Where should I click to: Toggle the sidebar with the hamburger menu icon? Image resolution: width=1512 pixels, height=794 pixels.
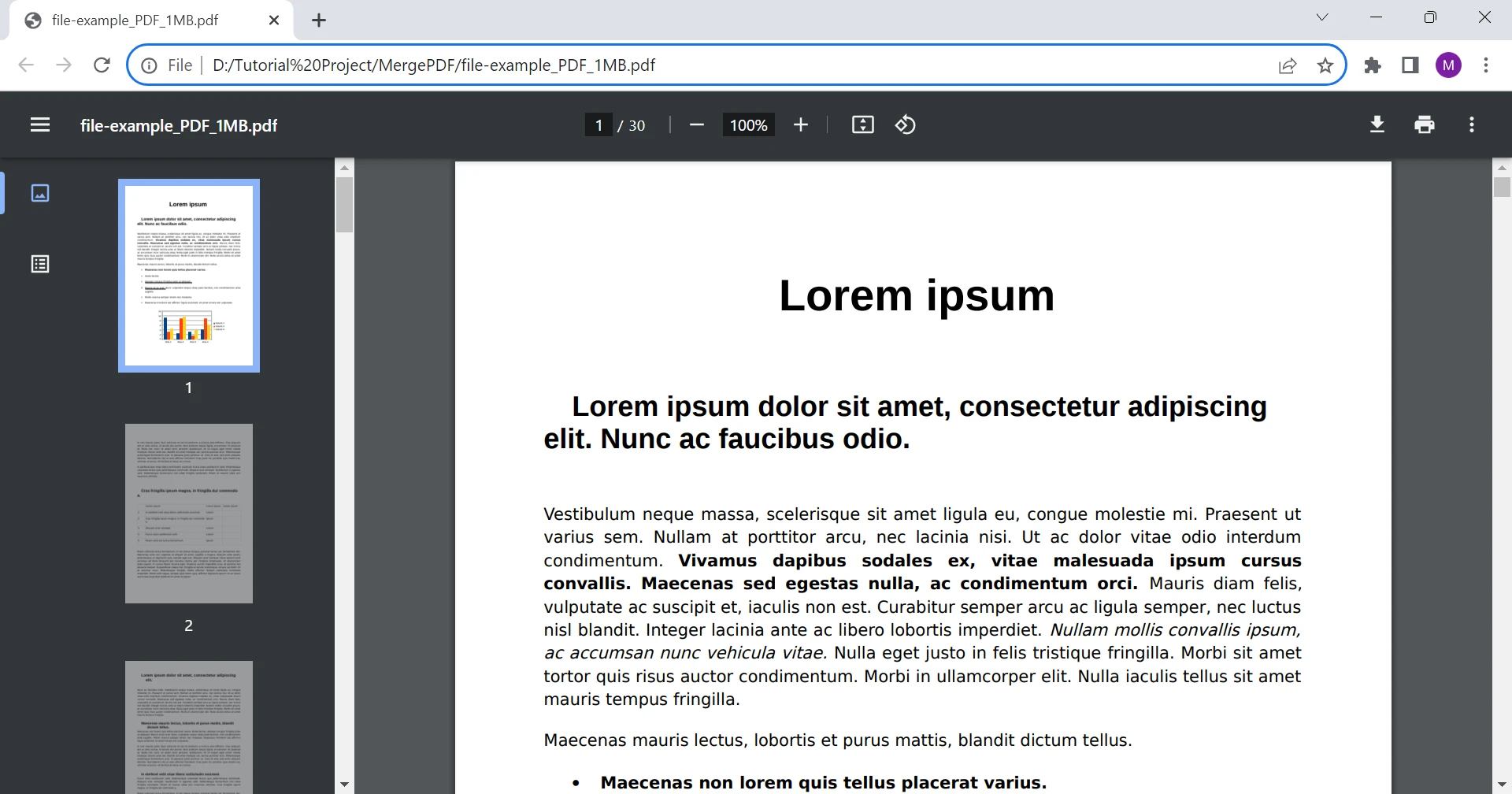pos(40,125)
